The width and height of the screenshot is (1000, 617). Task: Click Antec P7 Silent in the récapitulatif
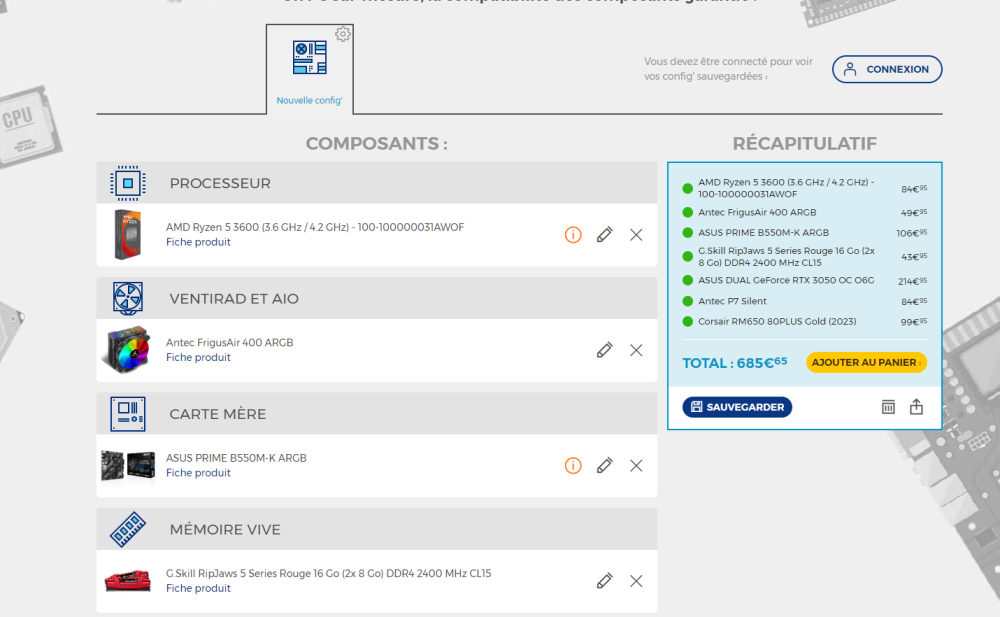coord(732,301)
